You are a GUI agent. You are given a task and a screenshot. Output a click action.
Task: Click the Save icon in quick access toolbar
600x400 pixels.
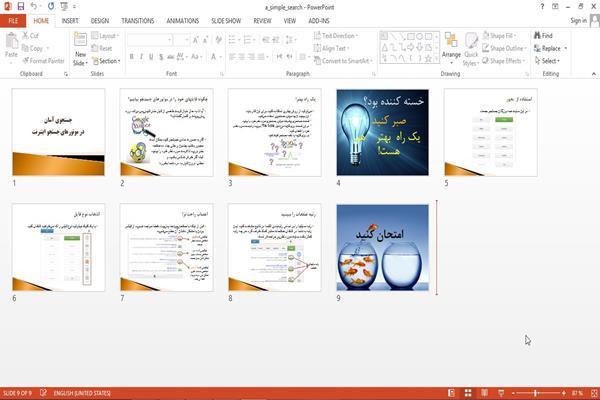click(x=21, y=7)
